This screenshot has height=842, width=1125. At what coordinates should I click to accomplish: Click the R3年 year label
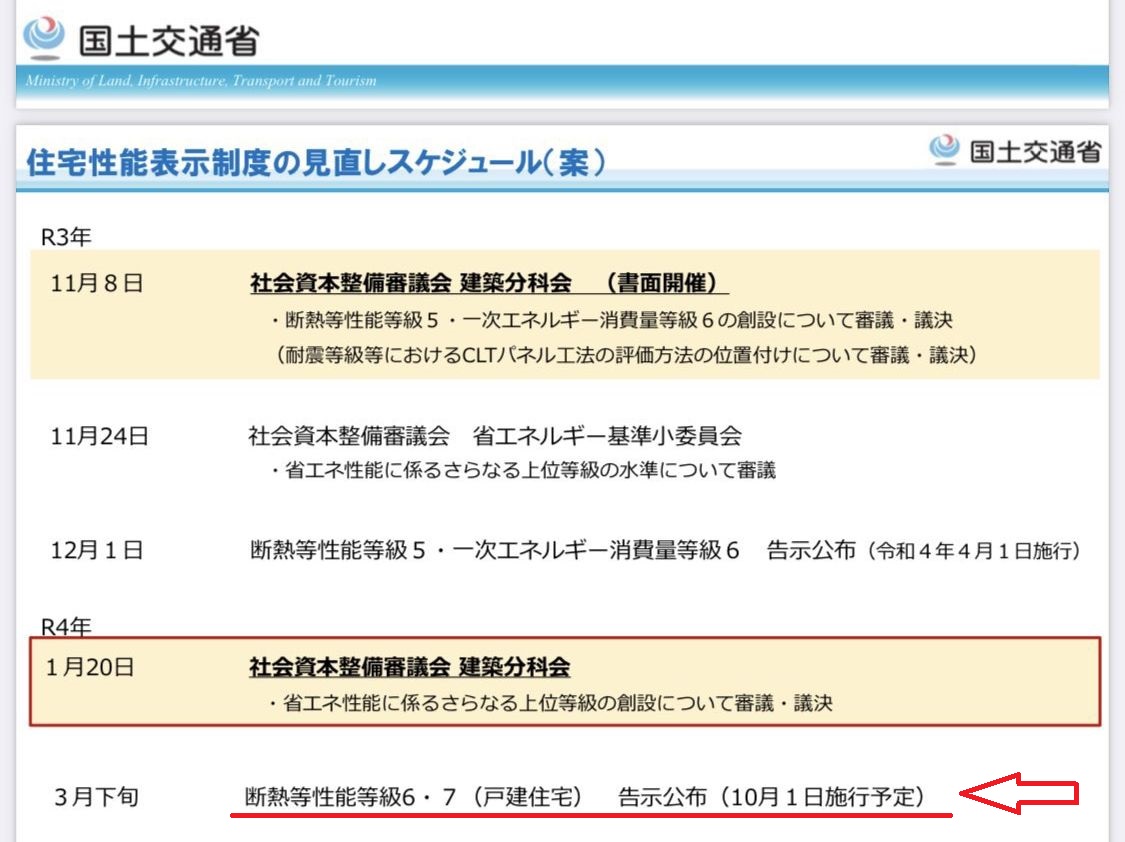point(66,237)
